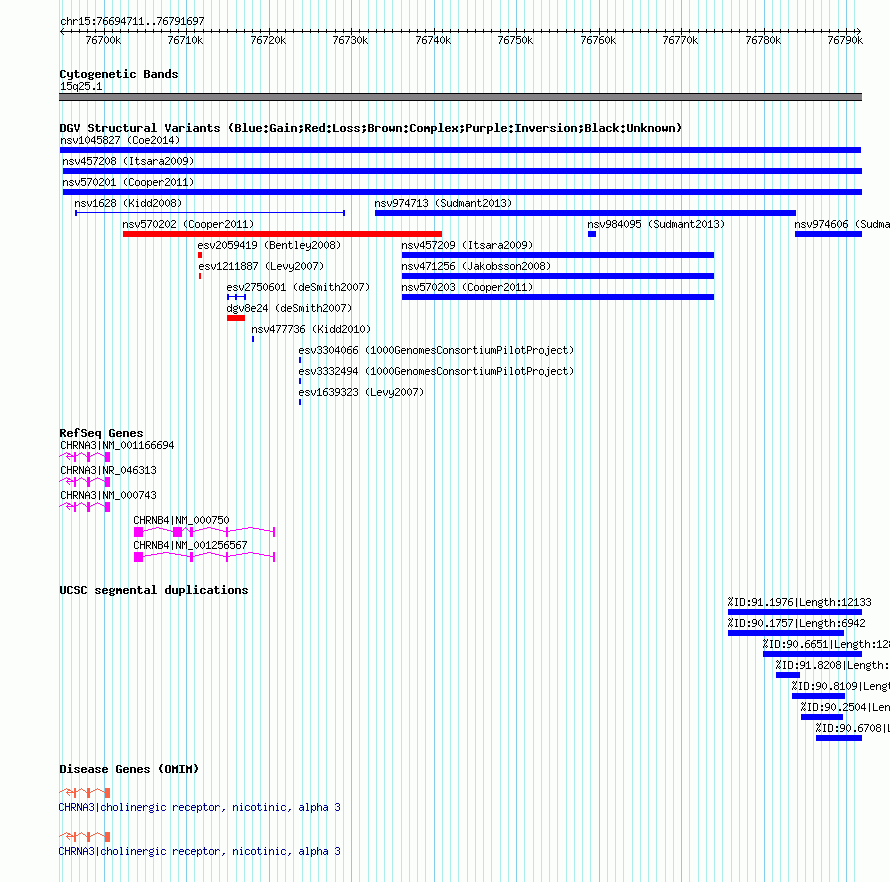Screen dimensions: 890x882
Task: Click the %ID:90.6651 segmental duplication
Action: 812,654
